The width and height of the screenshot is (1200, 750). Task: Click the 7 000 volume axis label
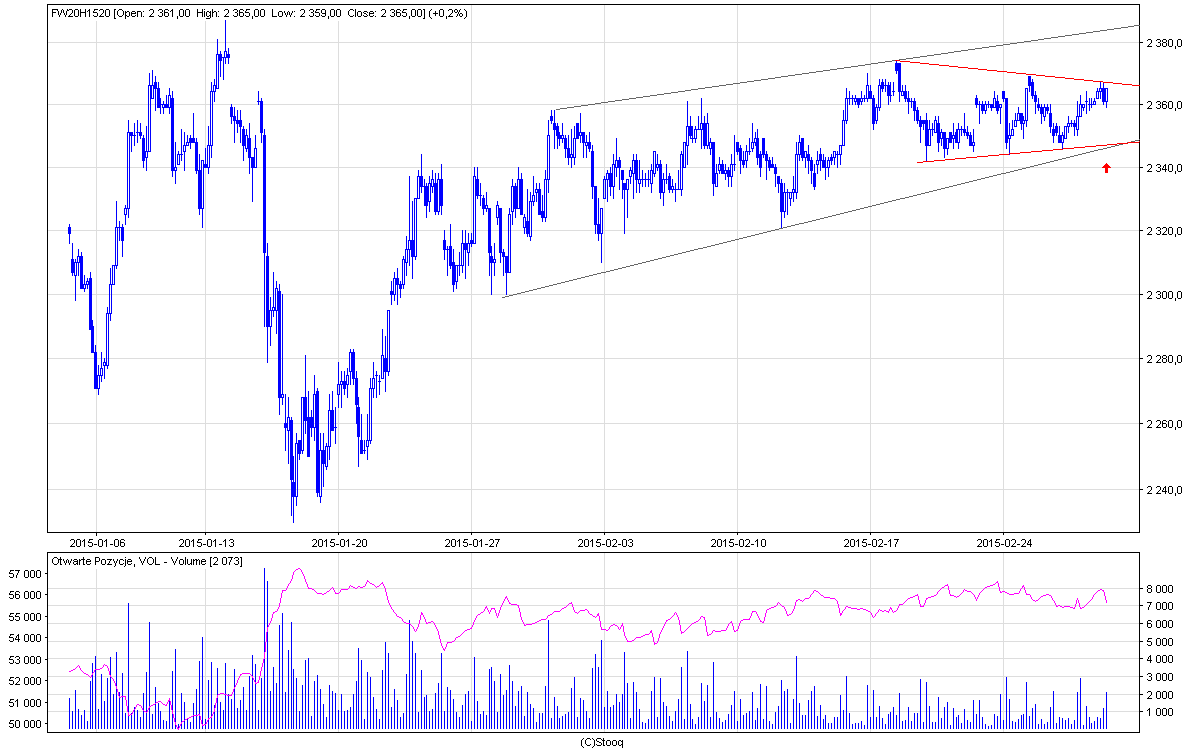tap(1158, 607)
